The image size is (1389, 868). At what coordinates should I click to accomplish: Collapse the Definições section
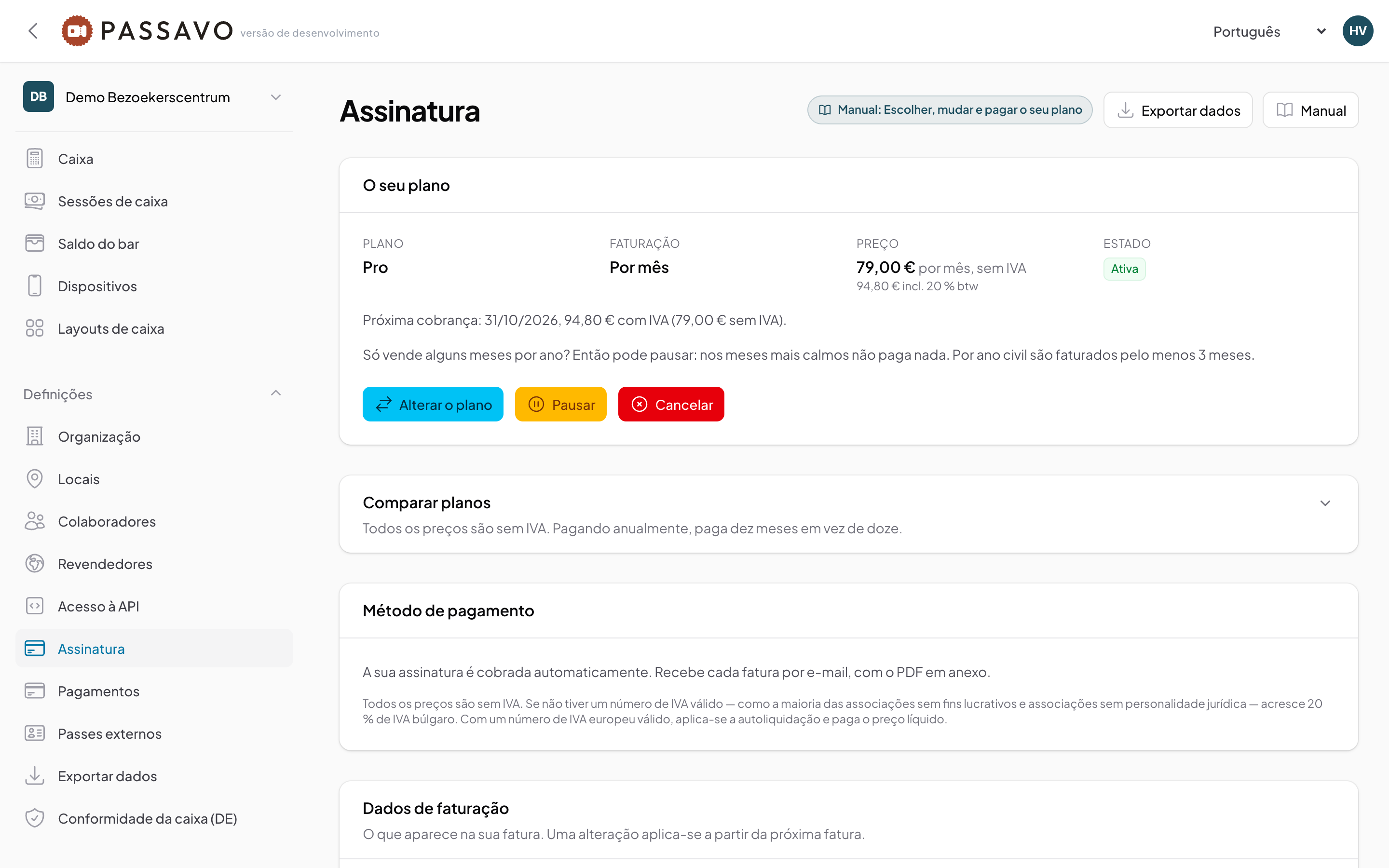tap(154, 394)
